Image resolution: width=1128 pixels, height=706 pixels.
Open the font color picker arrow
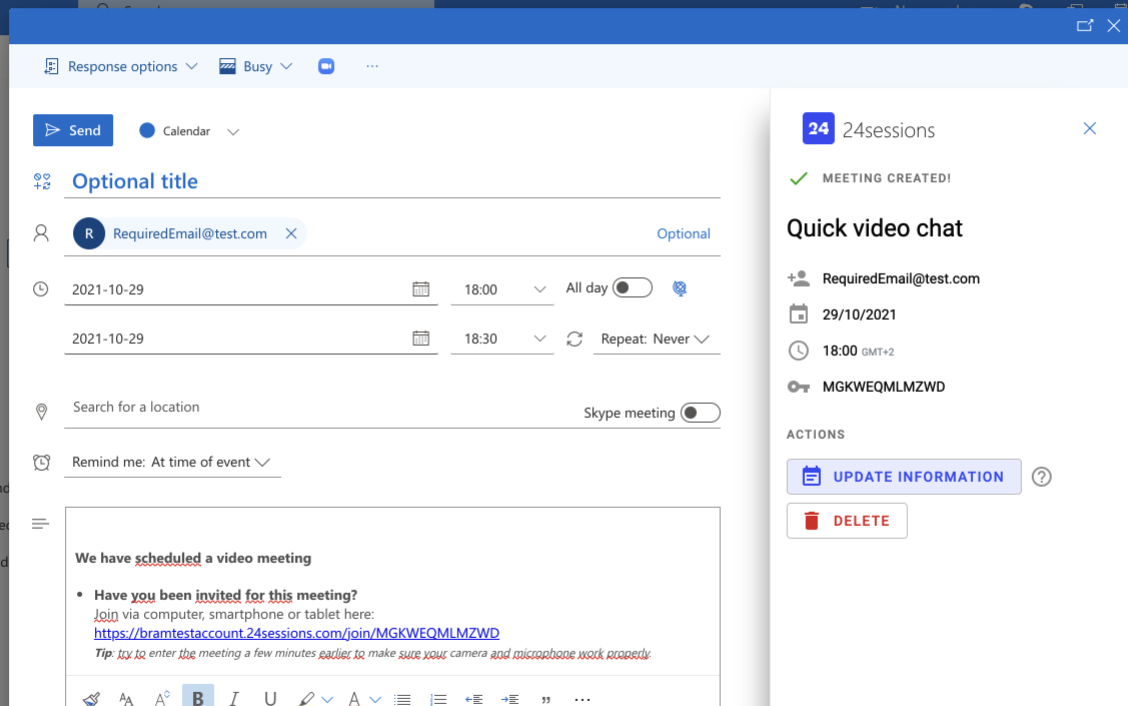click(375, 699)
